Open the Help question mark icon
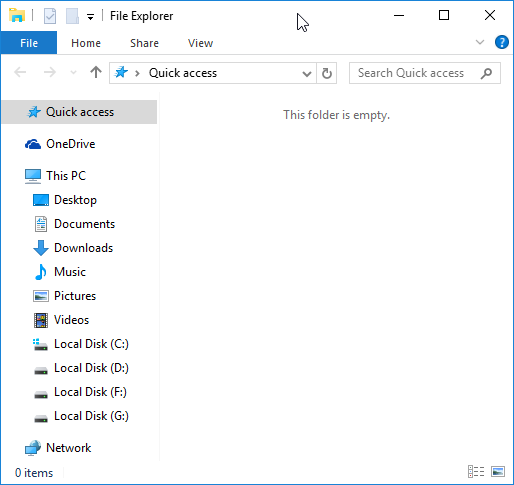 coord(501,43)
